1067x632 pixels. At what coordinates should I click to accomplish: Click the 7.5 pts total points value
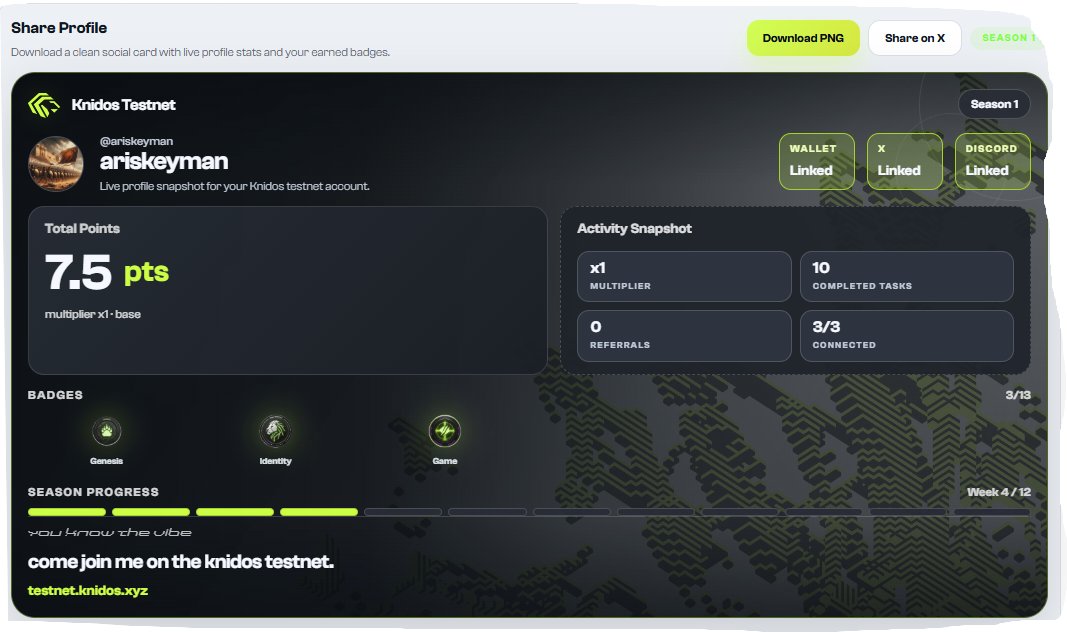coord(107,272)
